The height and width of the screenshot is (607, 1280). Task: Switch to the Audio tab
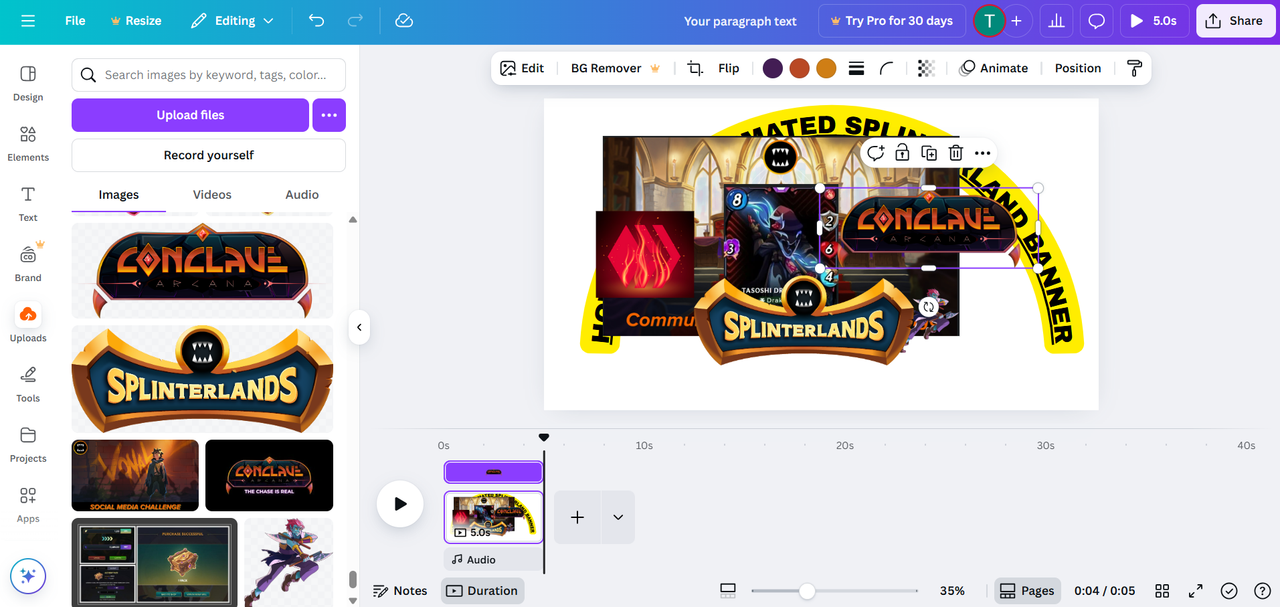[302, 195]
